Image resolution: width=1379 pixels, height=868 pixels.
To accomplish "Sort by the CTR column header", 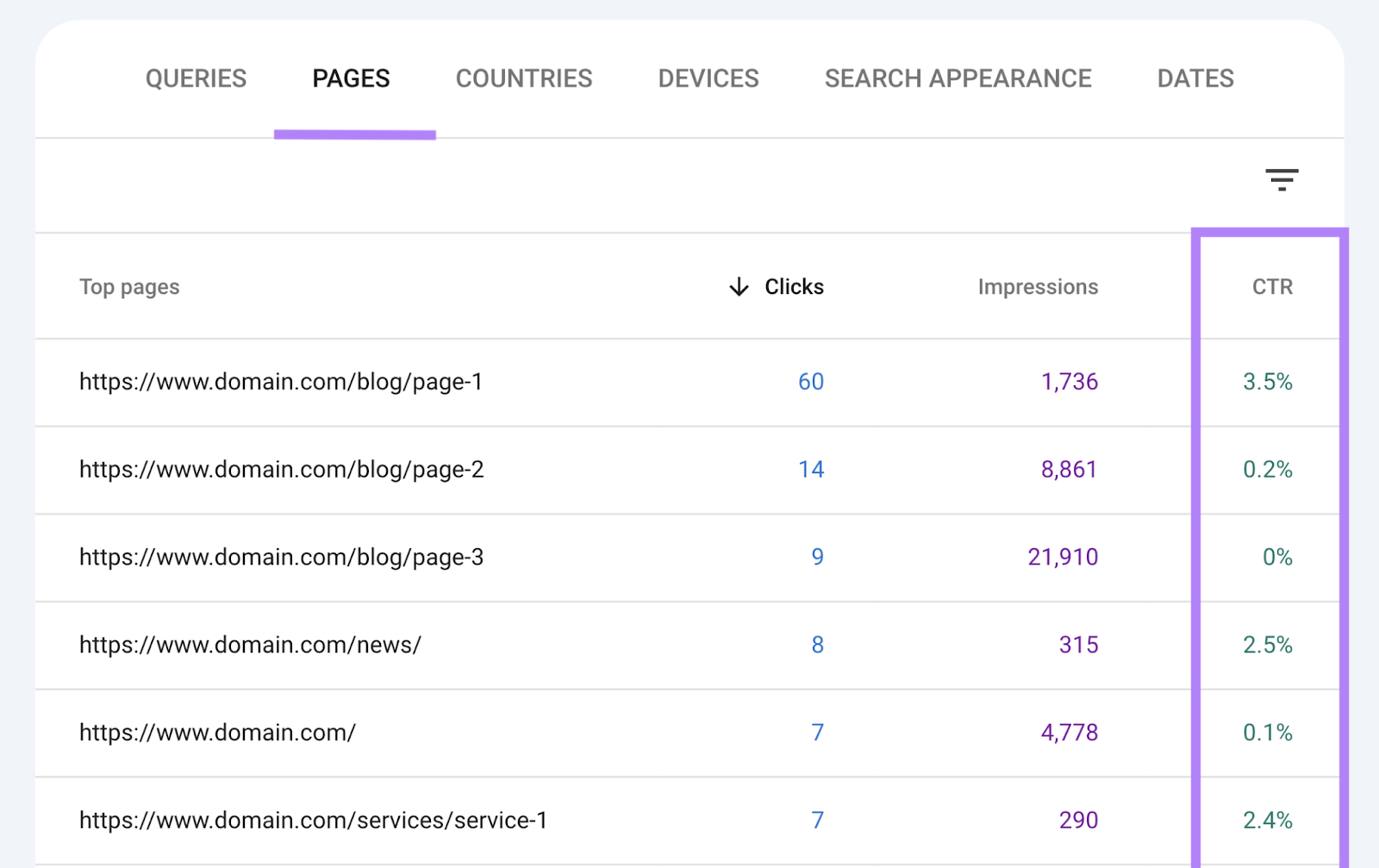I will coord(1271,287).
